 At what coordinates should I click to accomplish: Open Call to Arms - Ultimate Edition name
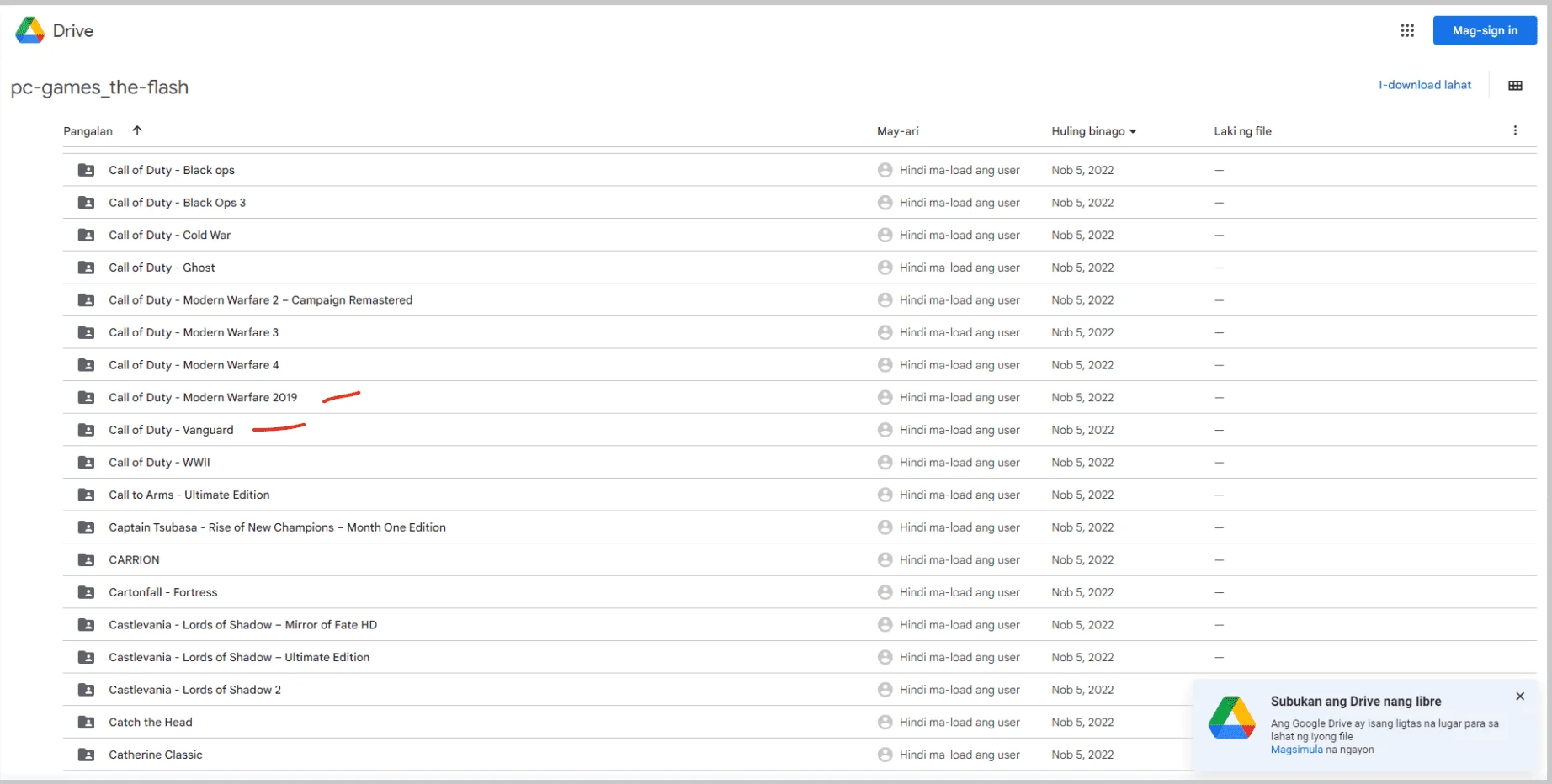pos(189,495)
